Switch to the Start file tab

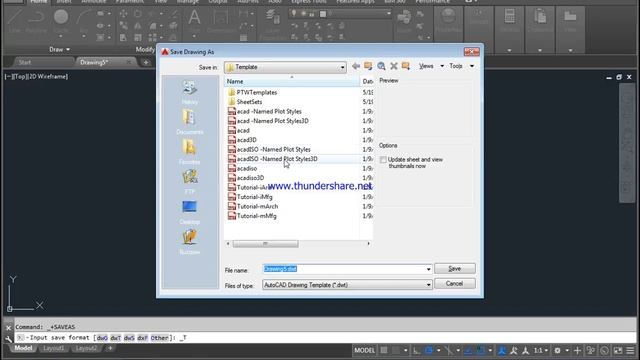click(24, 62)
